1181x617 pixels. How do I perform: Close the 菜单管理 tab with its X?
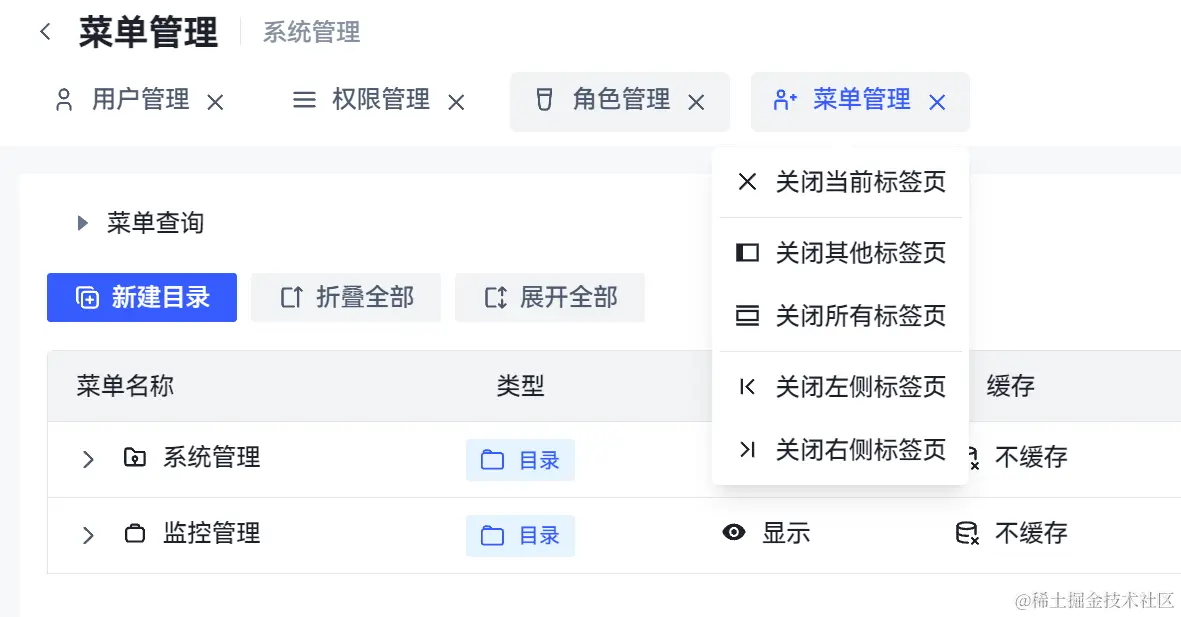pyautogui.click(x=937, y=102)
